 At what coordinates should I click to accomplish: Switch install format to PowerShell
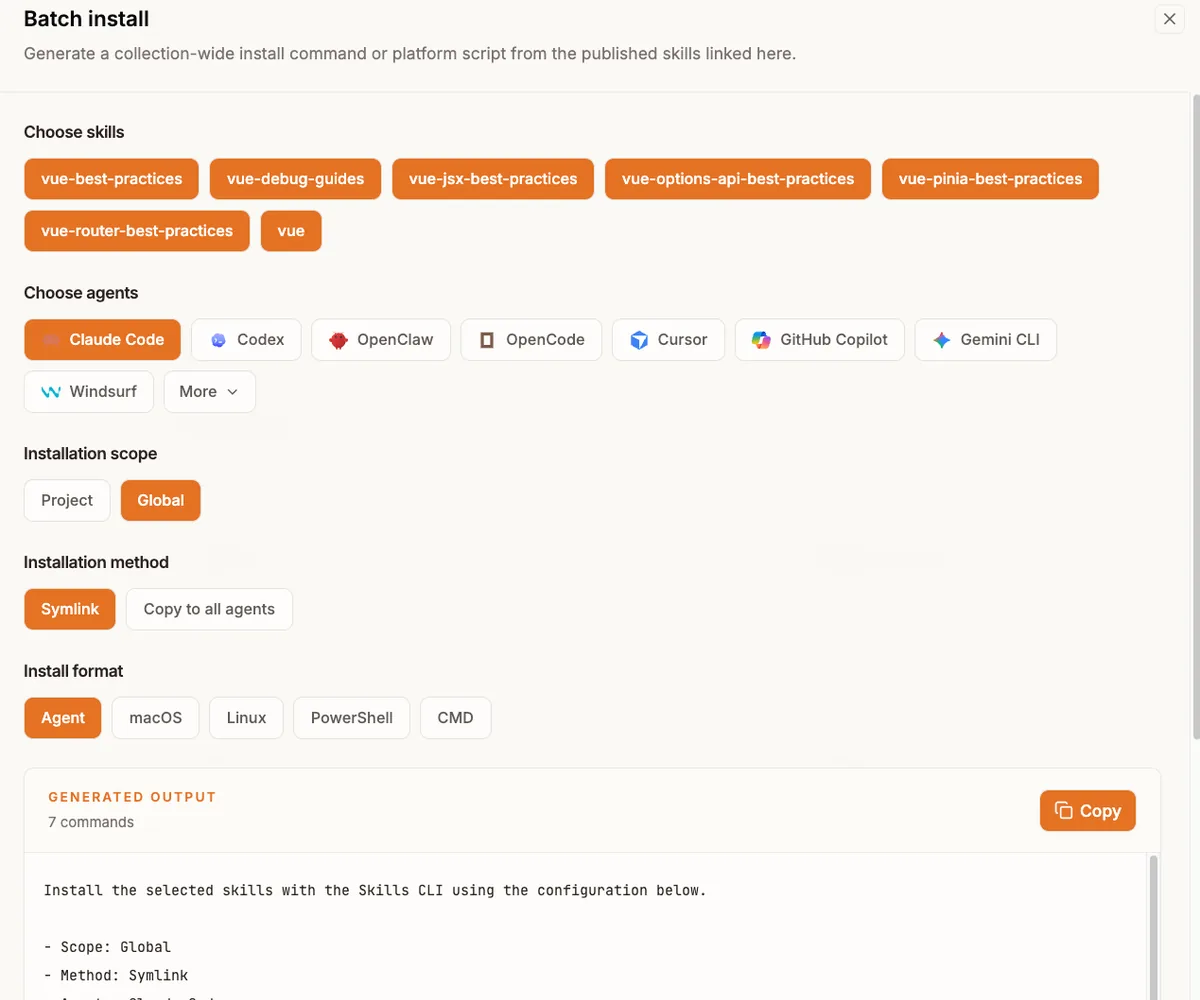click(x=351, y=718)
